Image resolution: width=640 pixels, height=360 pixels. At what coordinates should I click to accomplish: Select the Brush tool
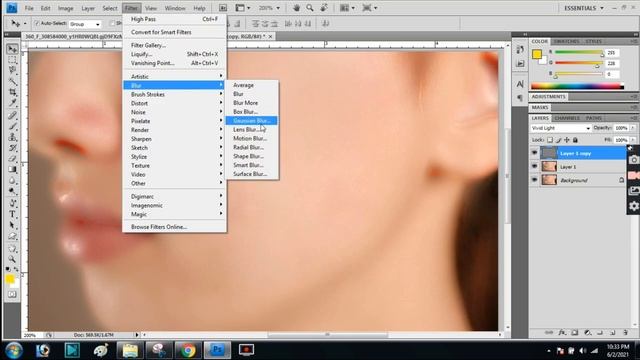coord(12,127)
